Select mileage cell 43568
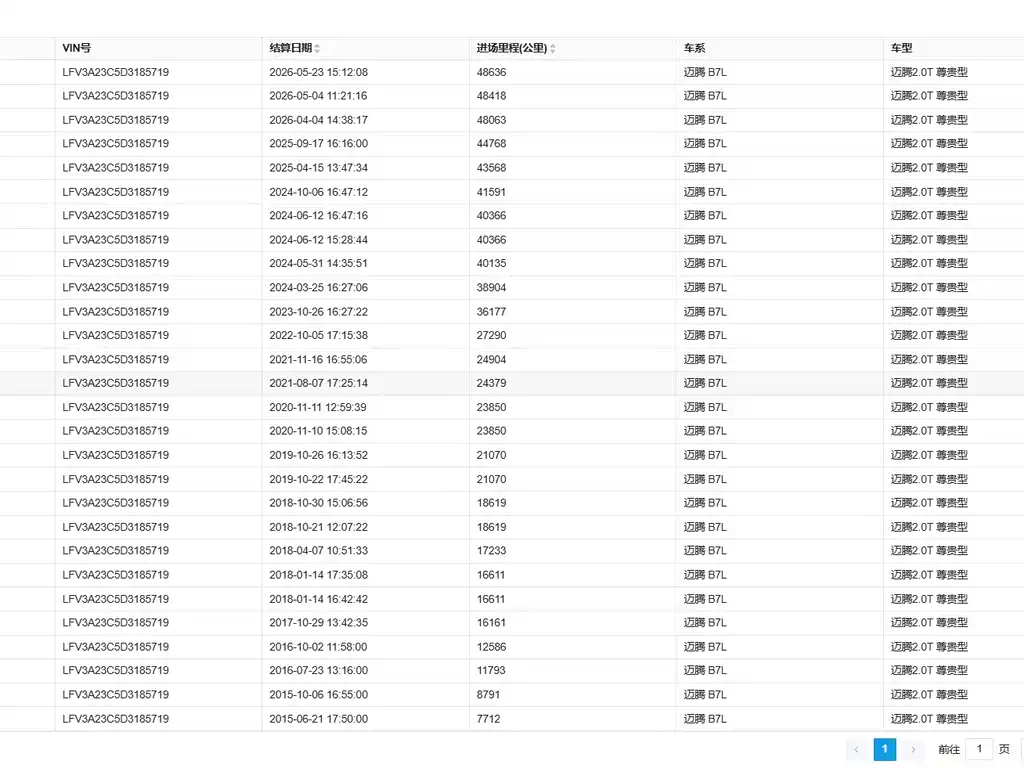This screenshot has height=768, width=1024. tap(491, 168)
